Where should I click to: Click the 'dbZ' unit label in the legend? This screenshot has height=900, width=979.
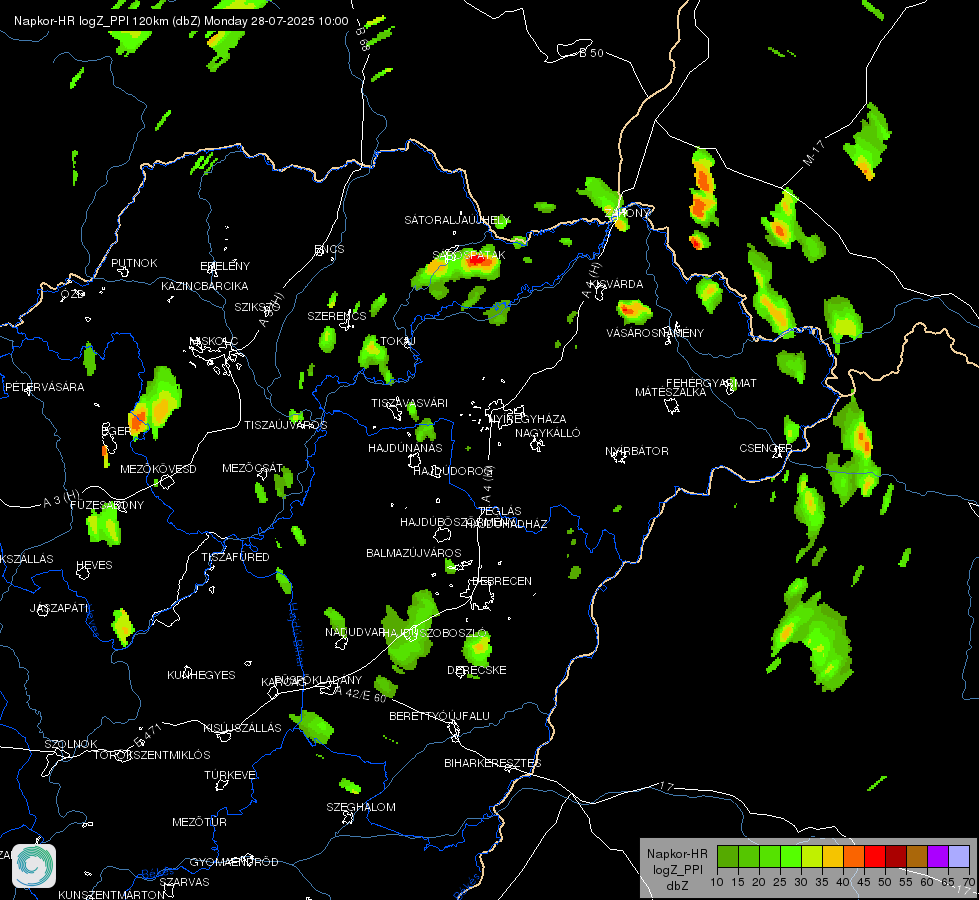(677, 886)
